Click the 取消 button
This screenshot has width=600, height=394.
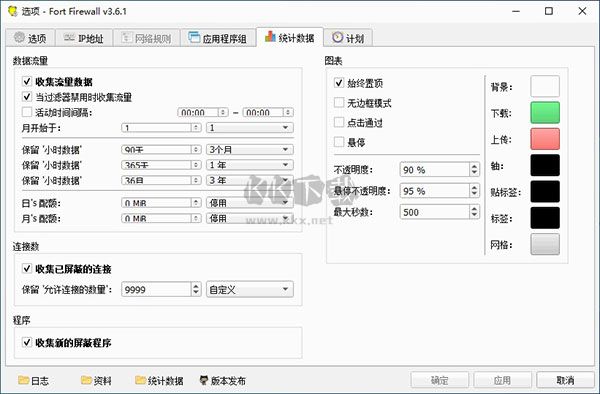click(x=565, y=380)
